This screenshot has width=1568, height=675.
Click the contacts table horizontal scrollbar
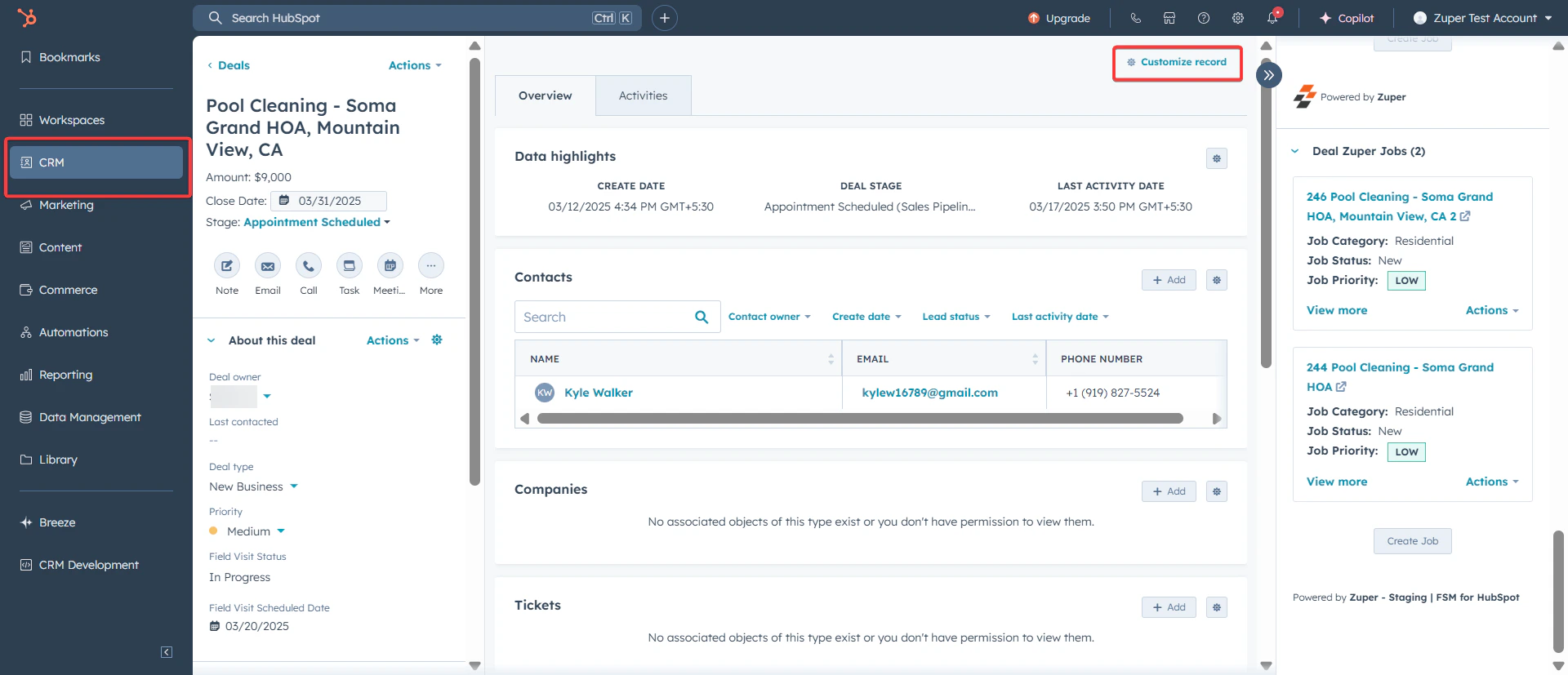click(x=860, y=419)
